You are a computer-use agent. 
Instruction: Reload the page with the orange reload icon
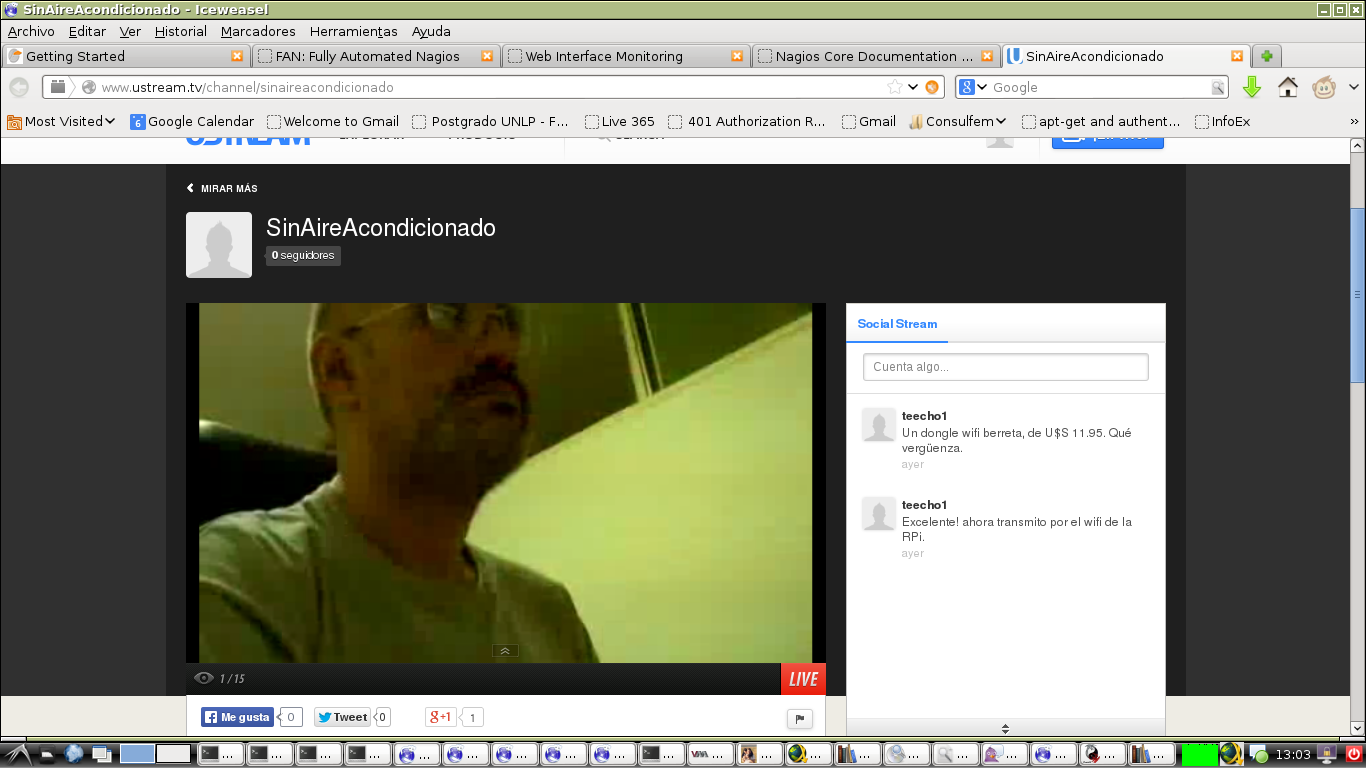click(x=932, y=87)
